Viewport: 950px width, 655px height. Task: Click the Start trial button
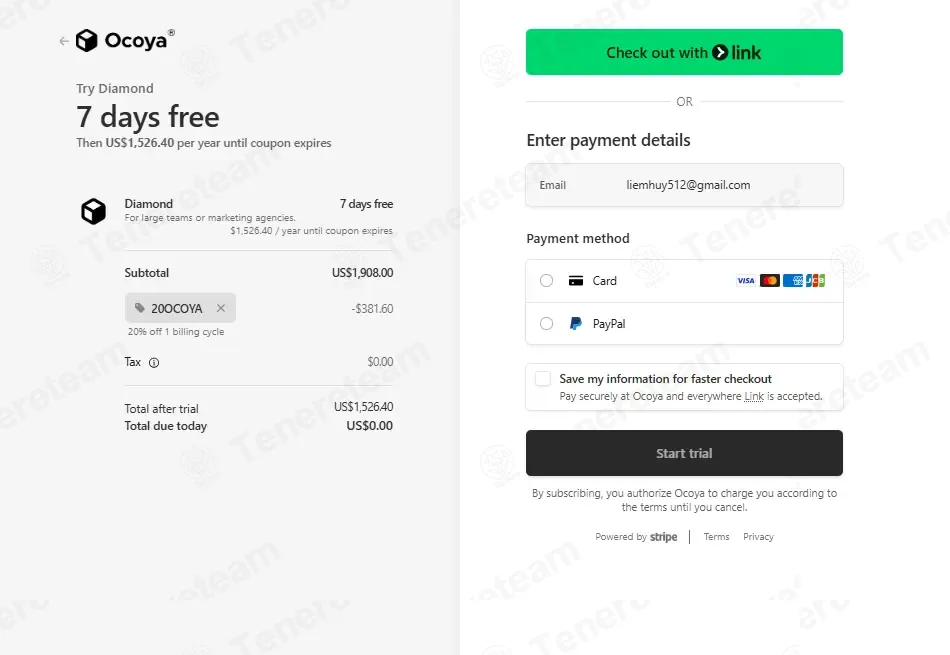(684, 453)
